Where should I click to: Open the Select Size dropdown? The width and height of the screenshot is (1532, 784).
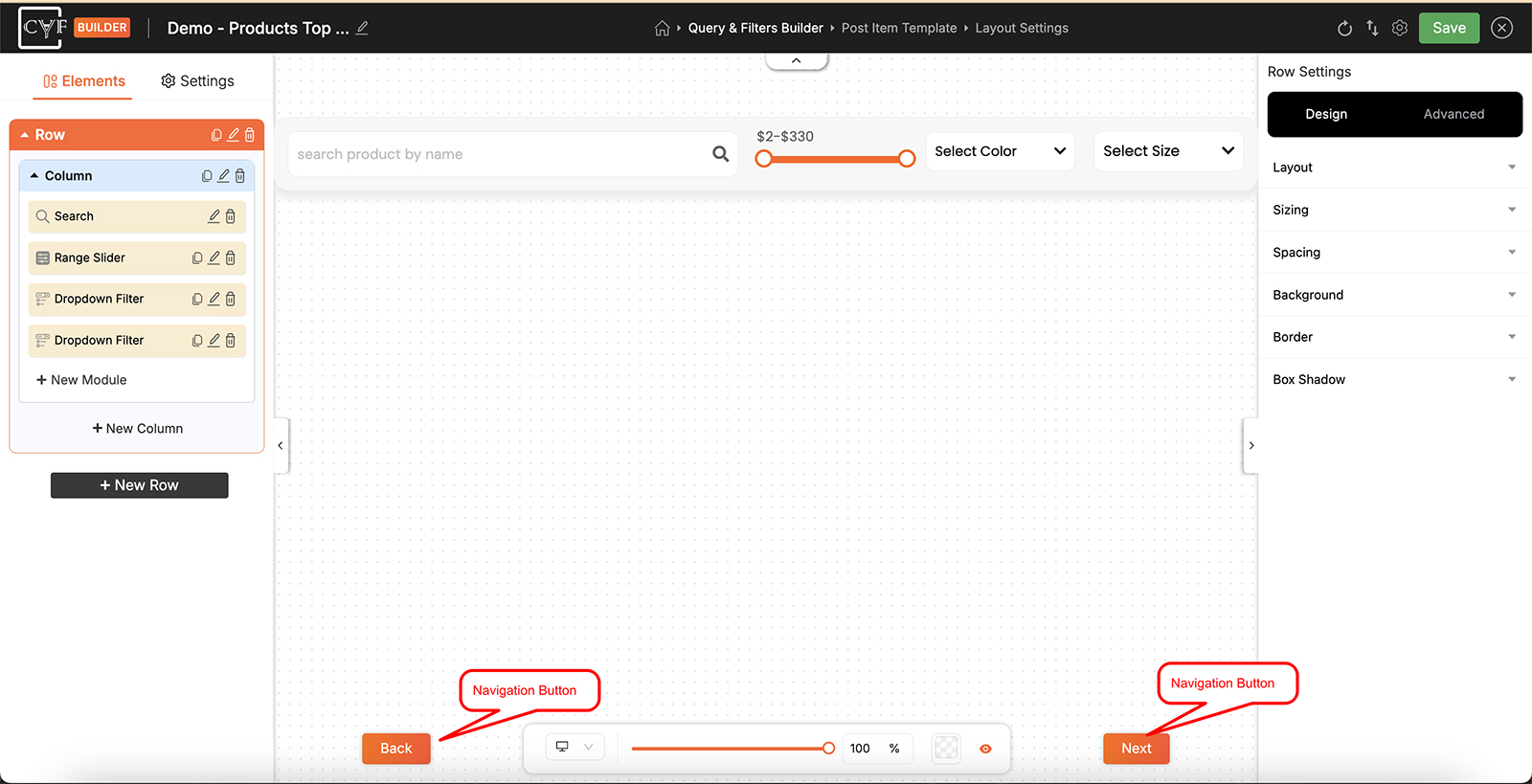(1168, 151)
